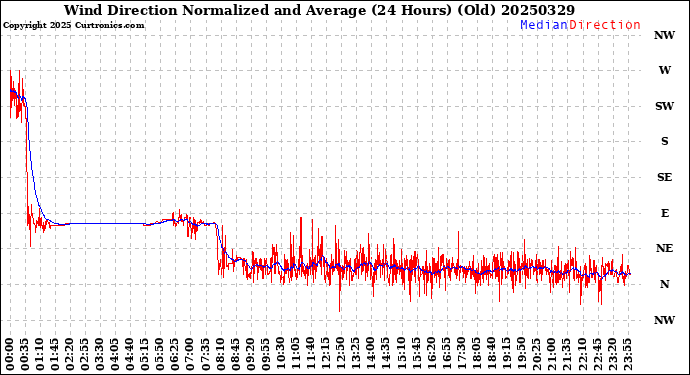Click the '02:20' time label
The image size is (690, 375).
pyautogui.click(x=70, y=354)
